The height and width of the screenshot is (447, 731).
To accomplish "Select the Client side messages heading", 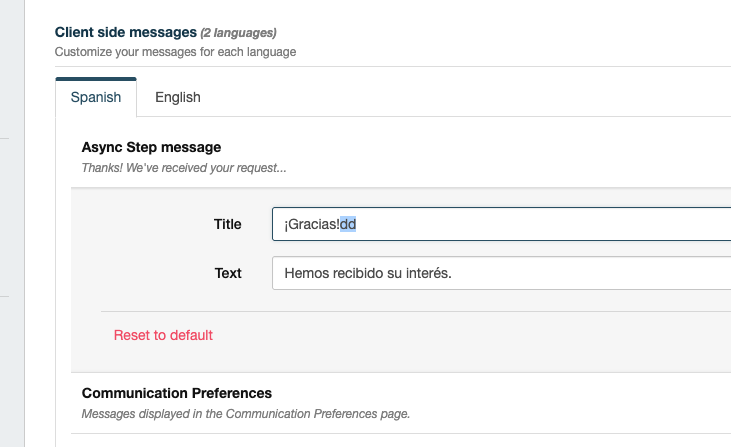I will pyautogui.click(x=125, y=32).
